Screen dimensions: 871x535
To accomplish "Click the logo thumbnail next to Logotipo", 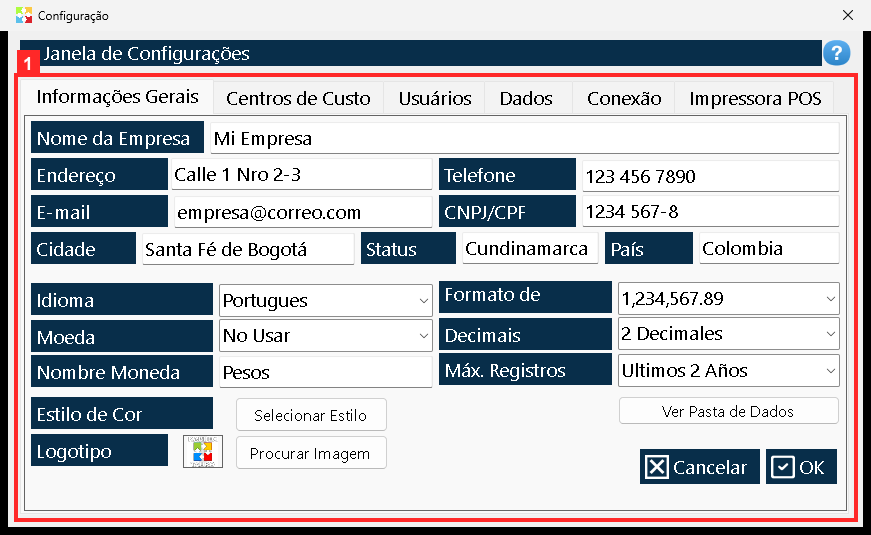I will tap(203, 451).
